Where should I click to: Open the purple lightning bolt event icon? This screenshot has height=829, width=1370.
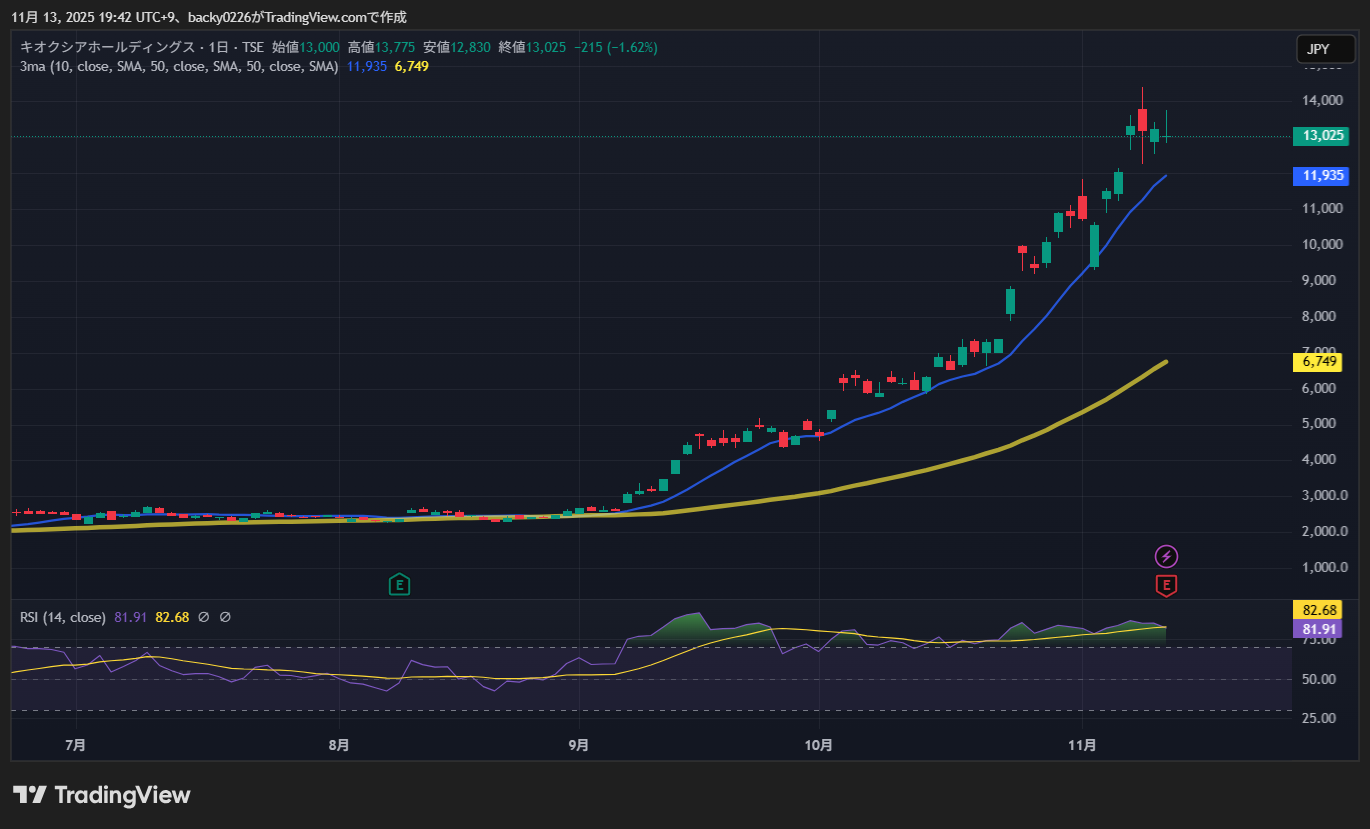(1166, 556)
